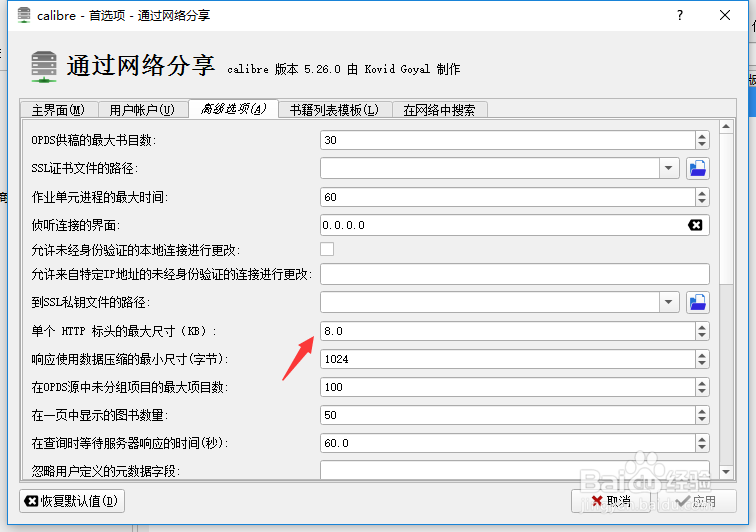Click the SSL certificate file path field

490,168
